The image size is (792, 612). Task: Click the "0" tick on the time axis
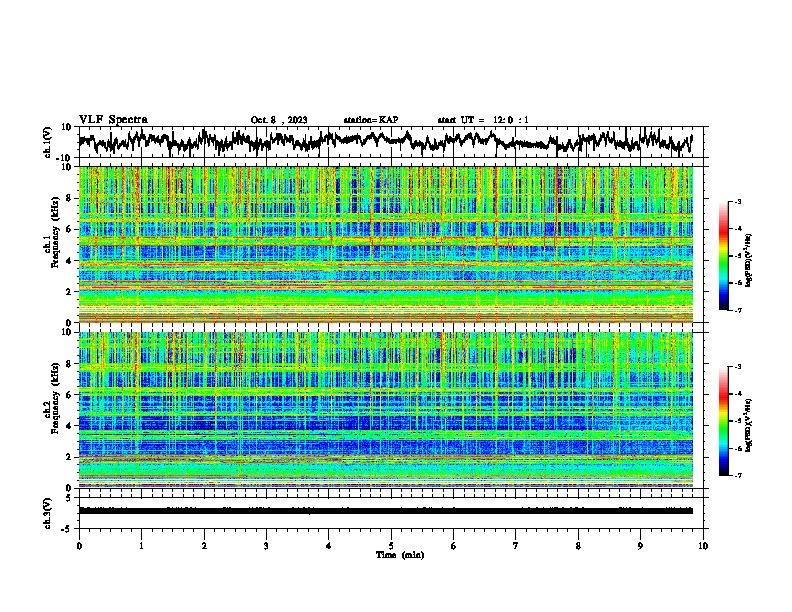click(79, 546)
